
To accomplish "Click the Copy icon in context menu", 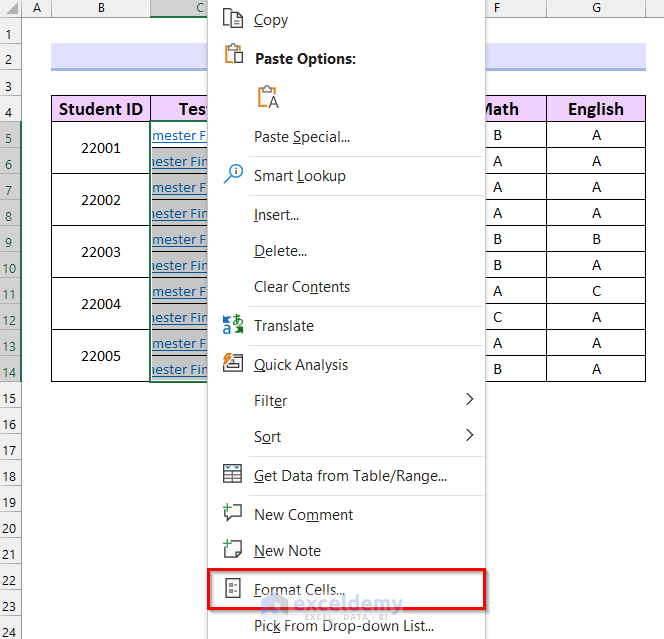I will [x=233, y=19].
